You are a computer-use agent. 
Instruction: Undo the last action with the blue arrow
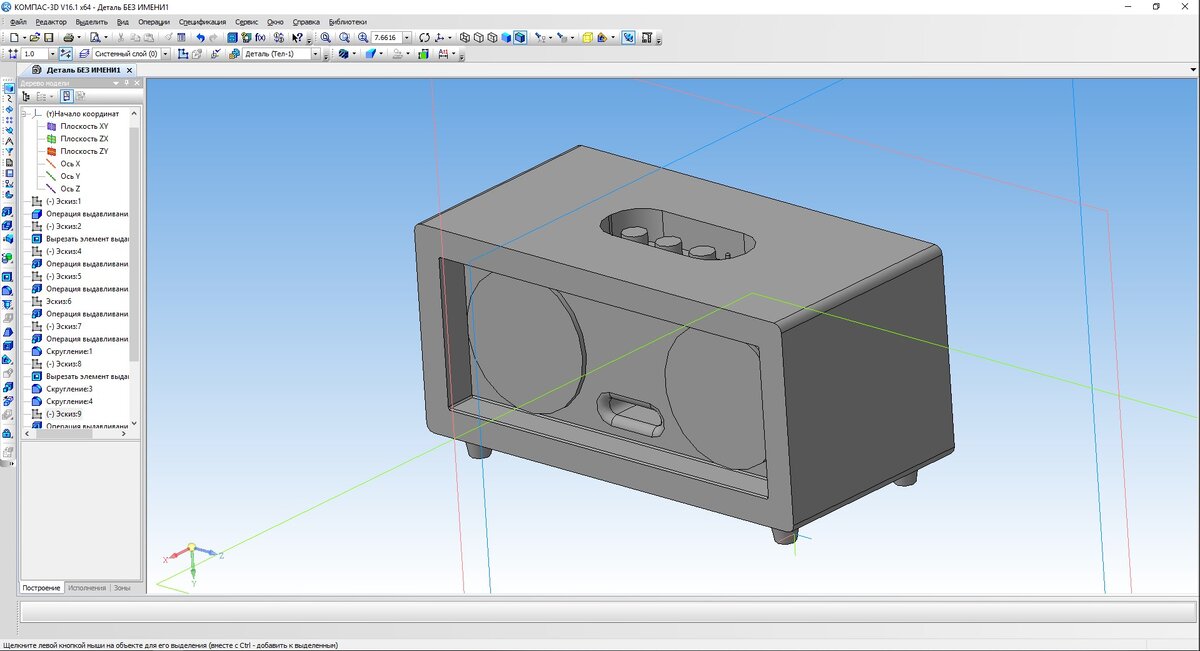pyautogui.click(x=201, y=37)
